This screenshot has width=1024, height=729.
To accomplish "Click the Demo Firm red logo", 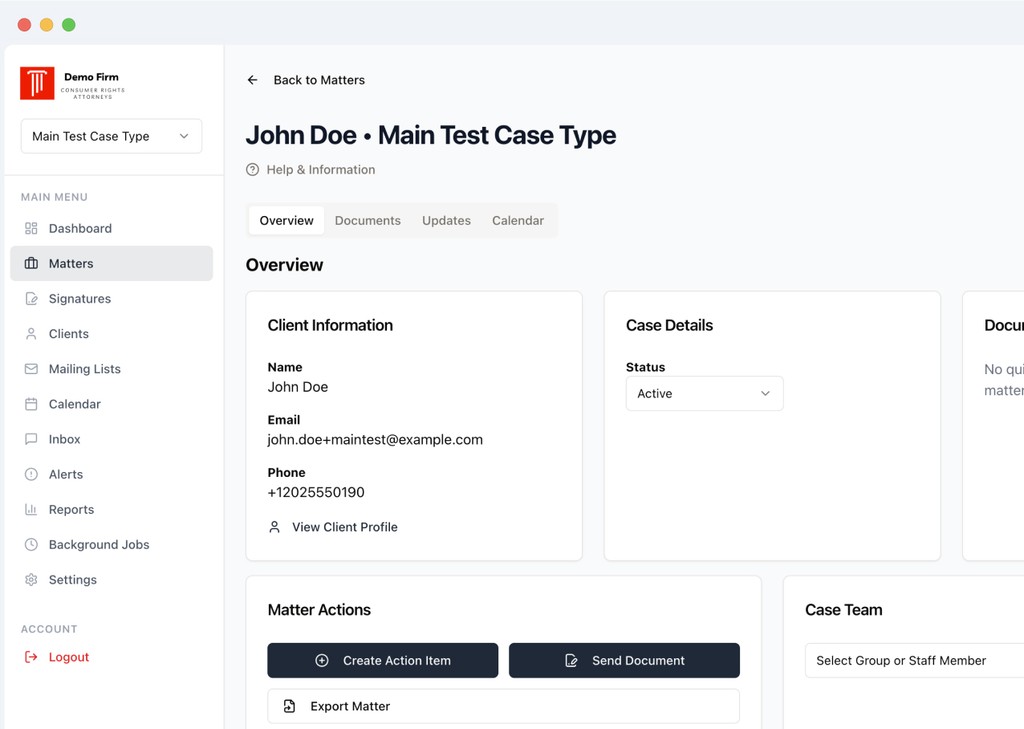I will point(37,83).
